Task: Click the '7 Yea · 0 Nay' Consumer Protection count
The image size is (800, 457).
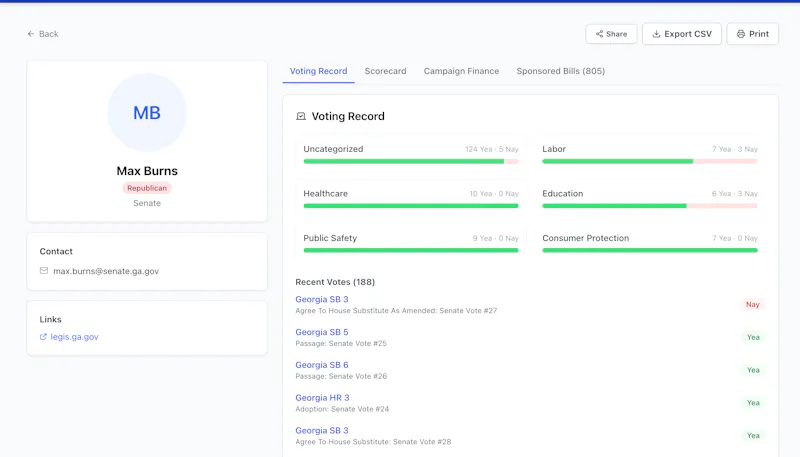Action: pyautogui.click(x=735, y=238)
